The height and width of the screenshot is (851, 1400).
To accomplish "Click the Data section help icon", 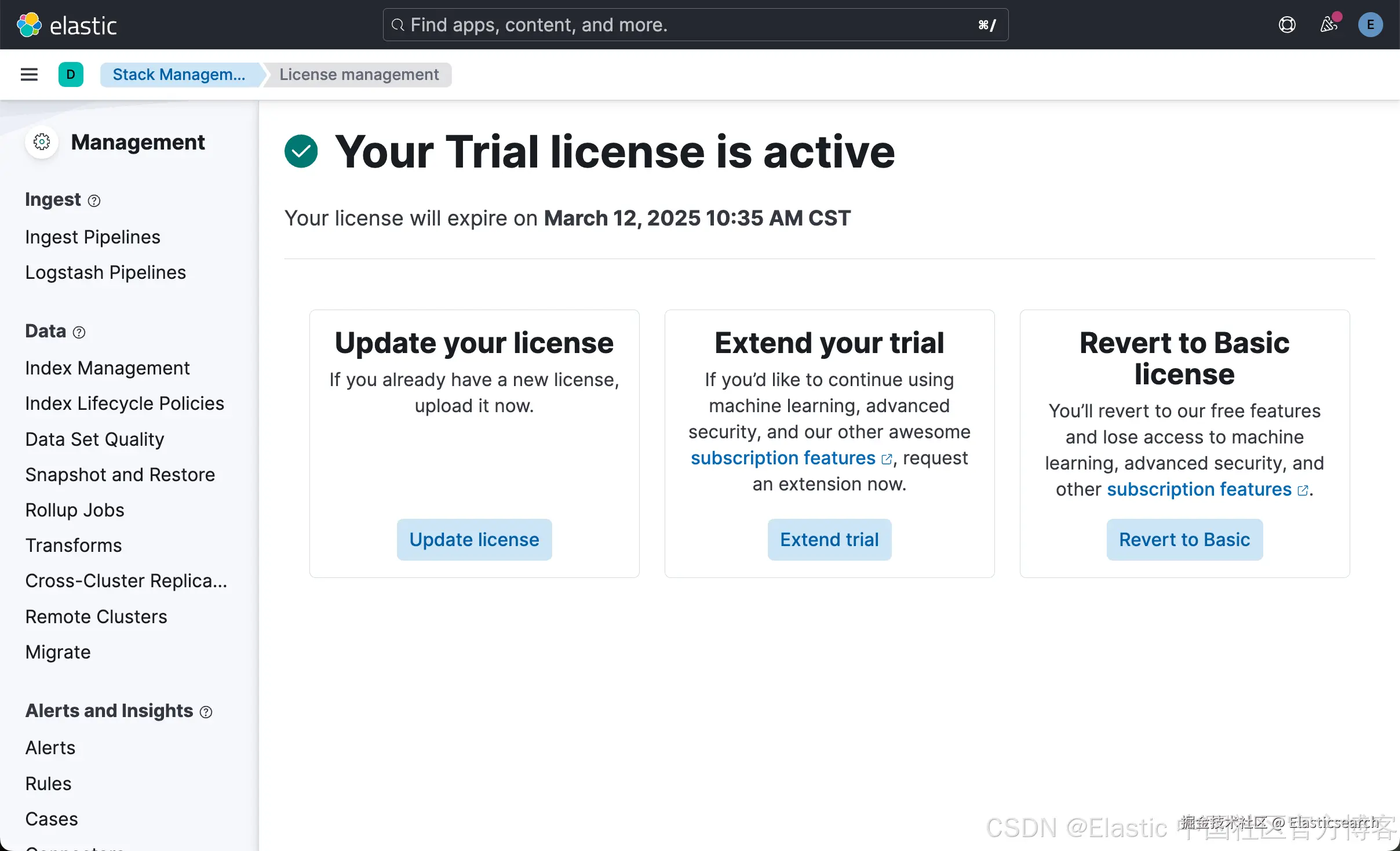I will [x=79, y=332].
